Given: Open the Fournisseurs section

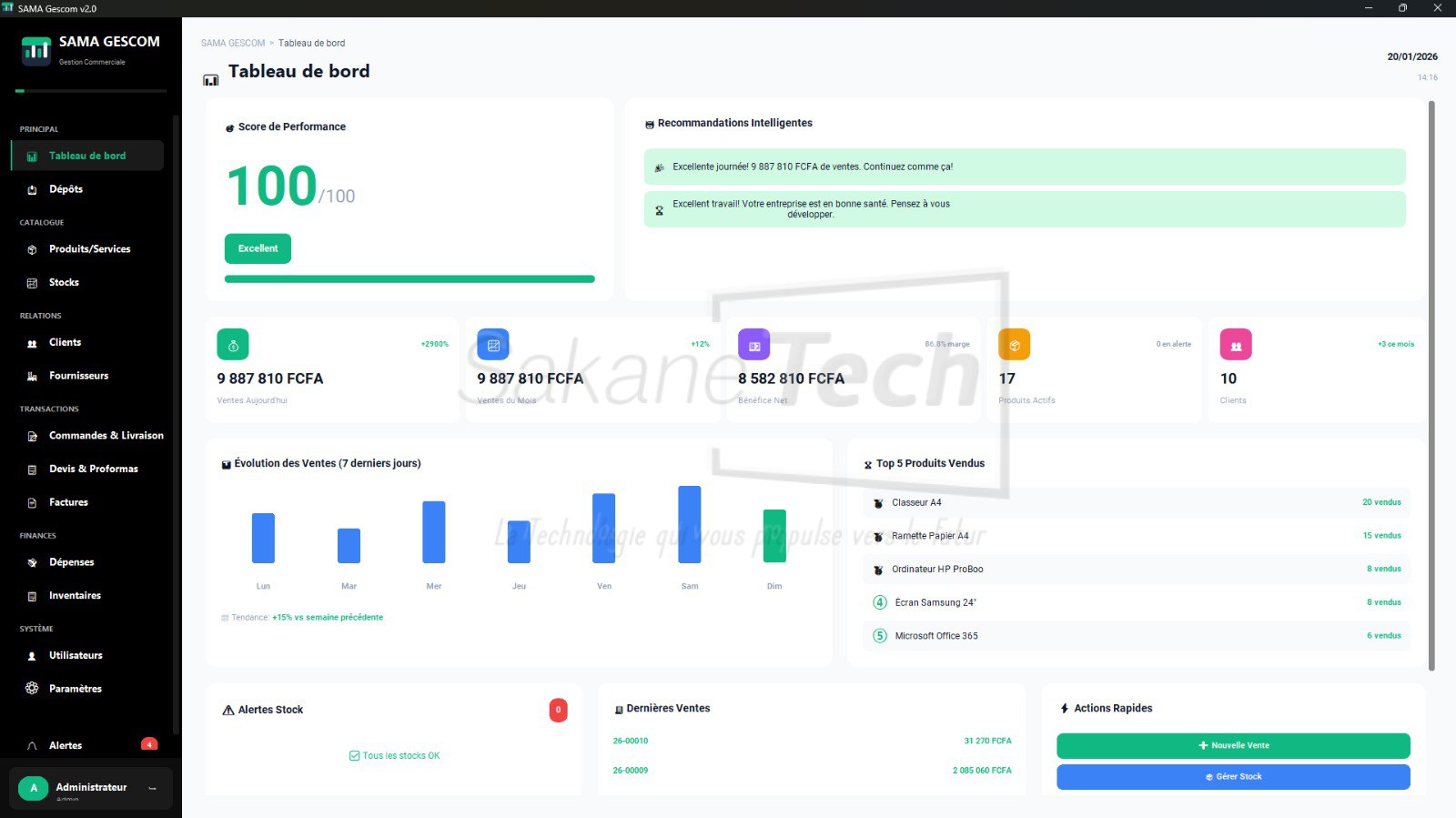Looking at the screenshot, I should pos(87,376).
